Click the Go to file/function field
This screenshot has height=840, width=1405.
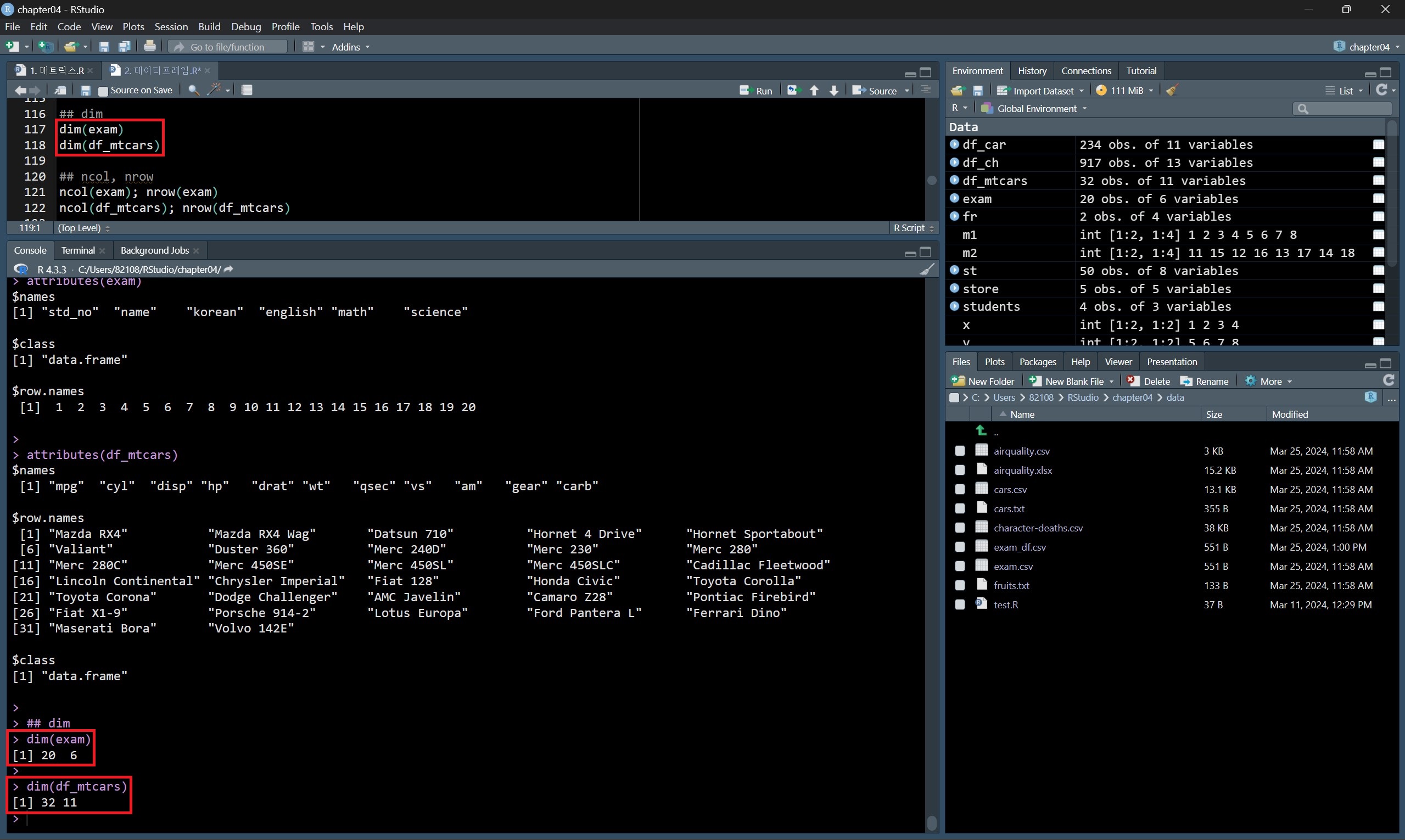click(227, 47)
